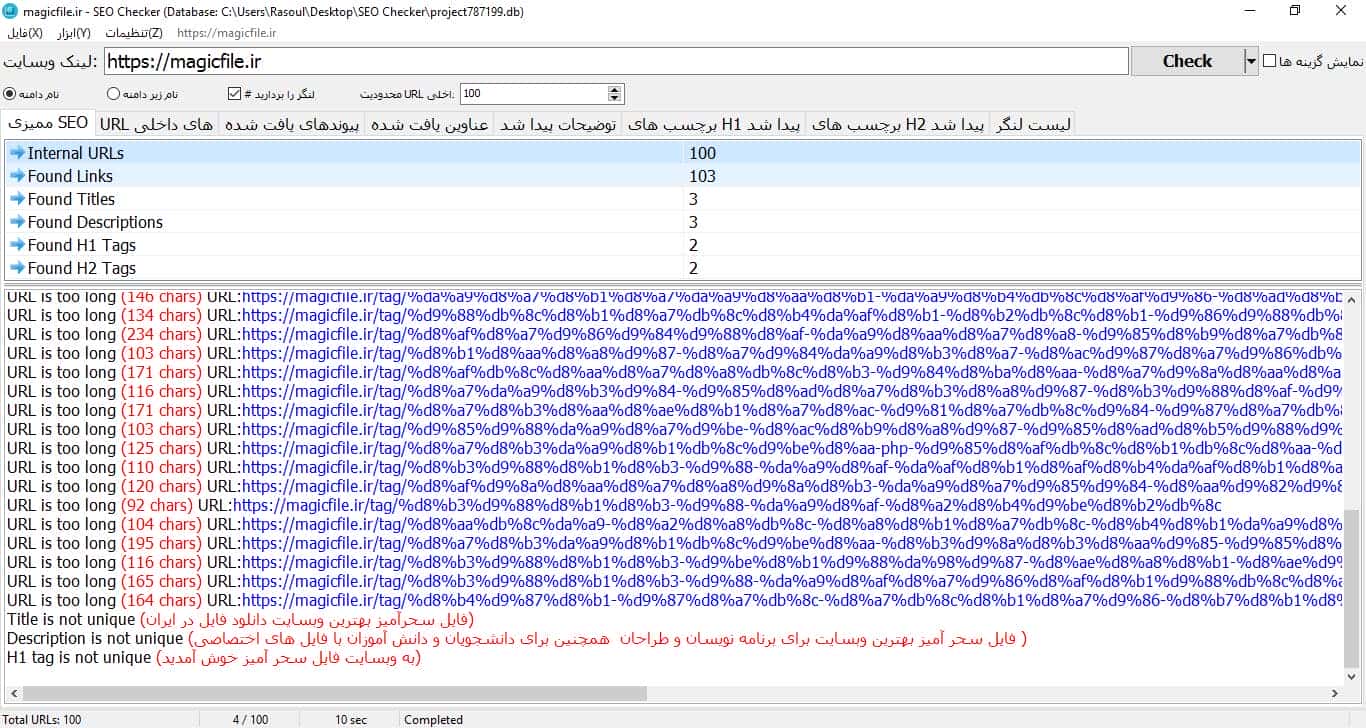1366x728 pixels.
Task: Click the arrow icon beside Found H2 Tags
Action: pos(17,268)
